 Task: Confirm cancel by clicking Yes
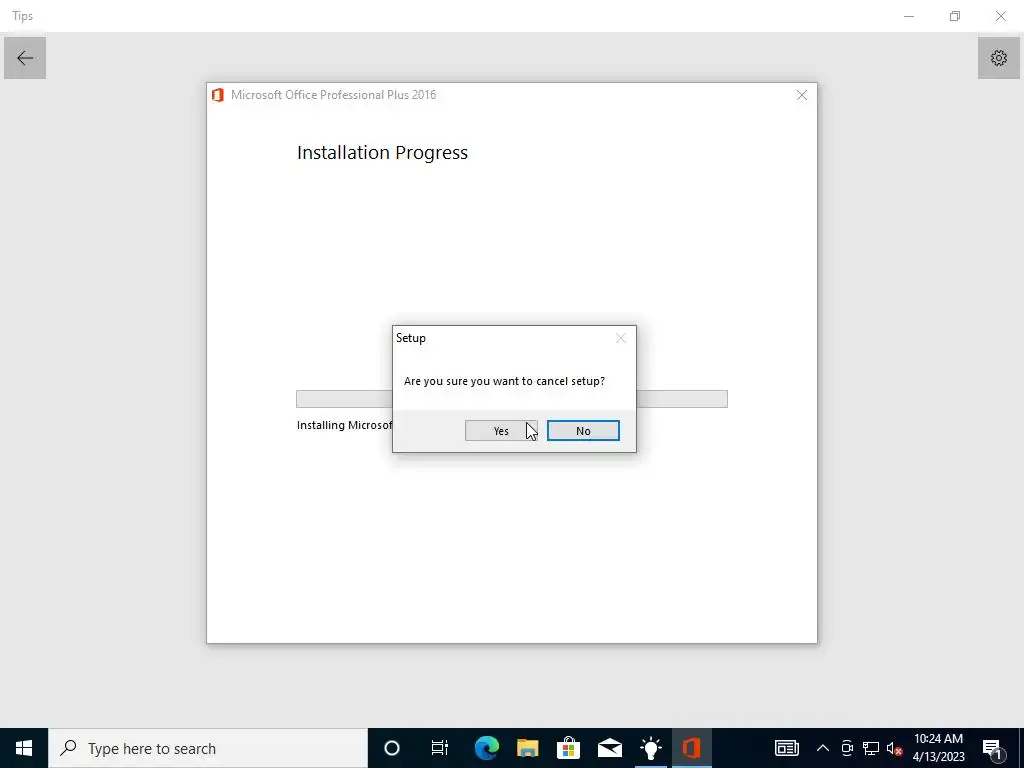(x=501, y=430)
